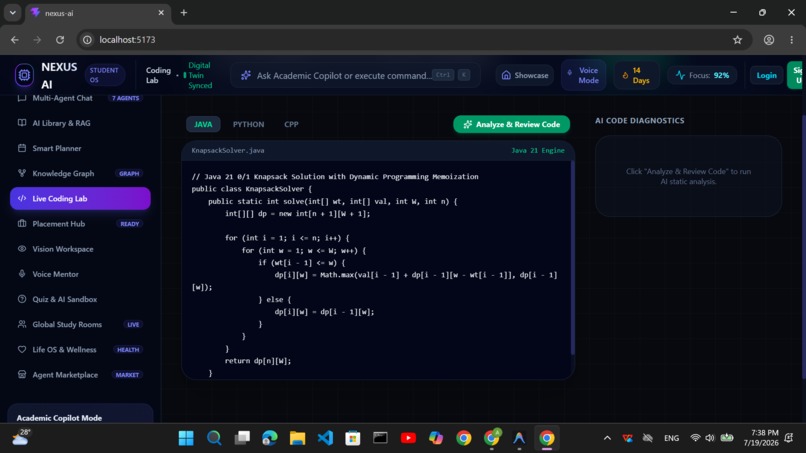
Task: Click the Login button
Action: [766, 76]
